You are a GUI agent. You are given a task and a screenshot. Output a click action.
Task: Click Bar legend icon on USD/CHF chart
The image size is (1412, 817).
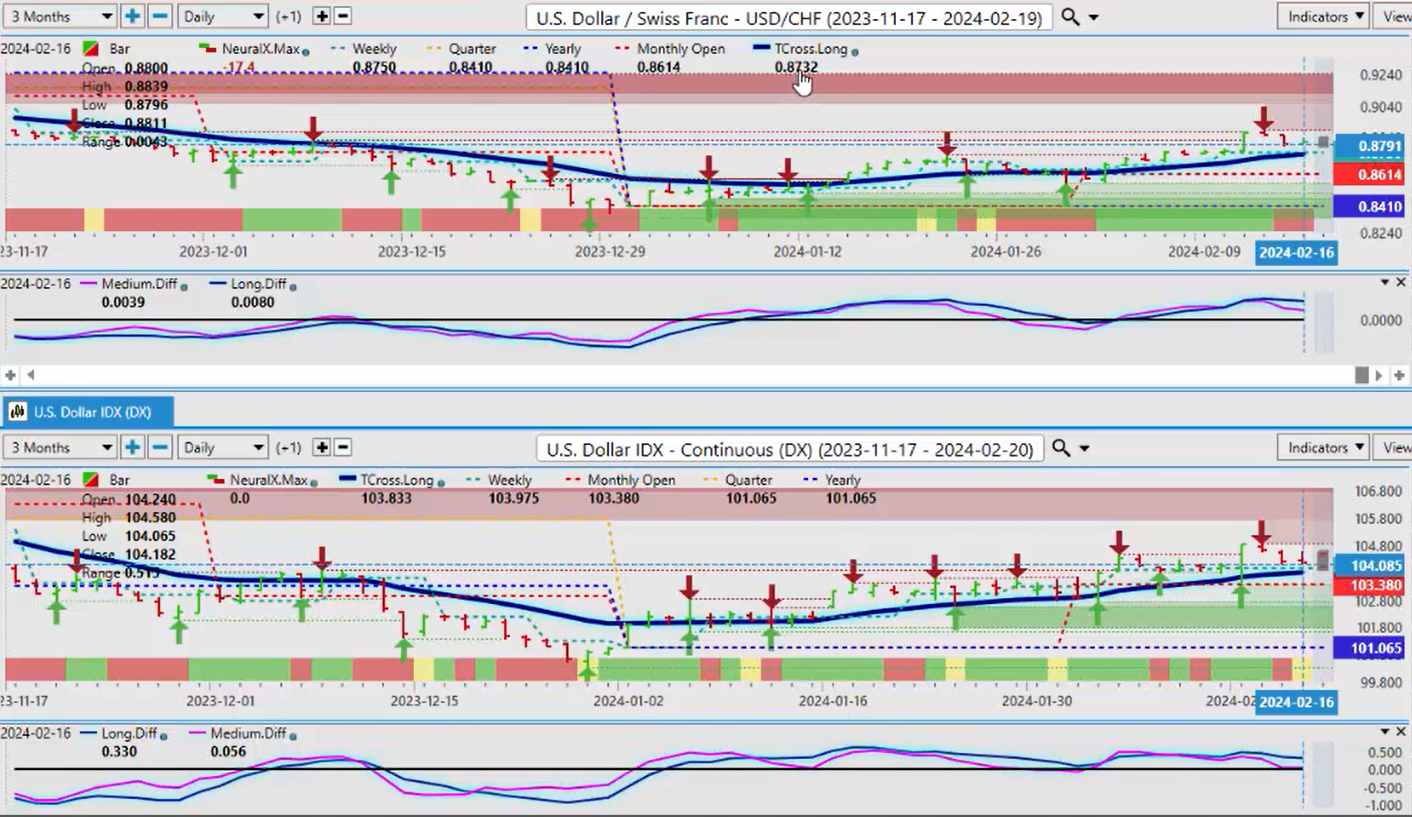pos(90,49)
